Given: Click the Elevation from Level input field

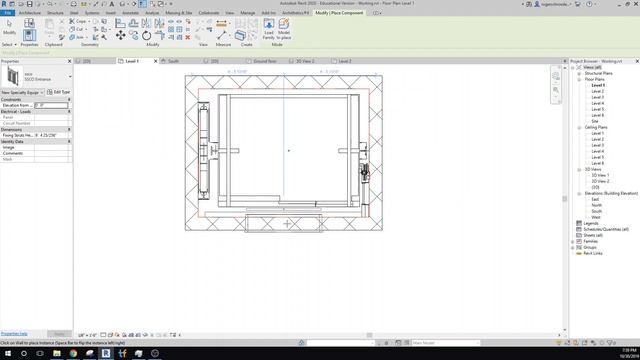Looking at the screenshot, I should (x=51, y=105).
